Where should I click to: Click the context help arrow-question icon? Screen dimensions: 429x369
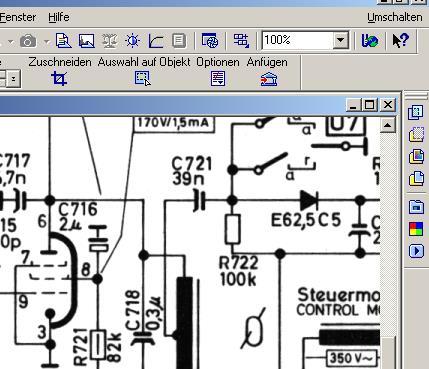click(x=400, y=40)
